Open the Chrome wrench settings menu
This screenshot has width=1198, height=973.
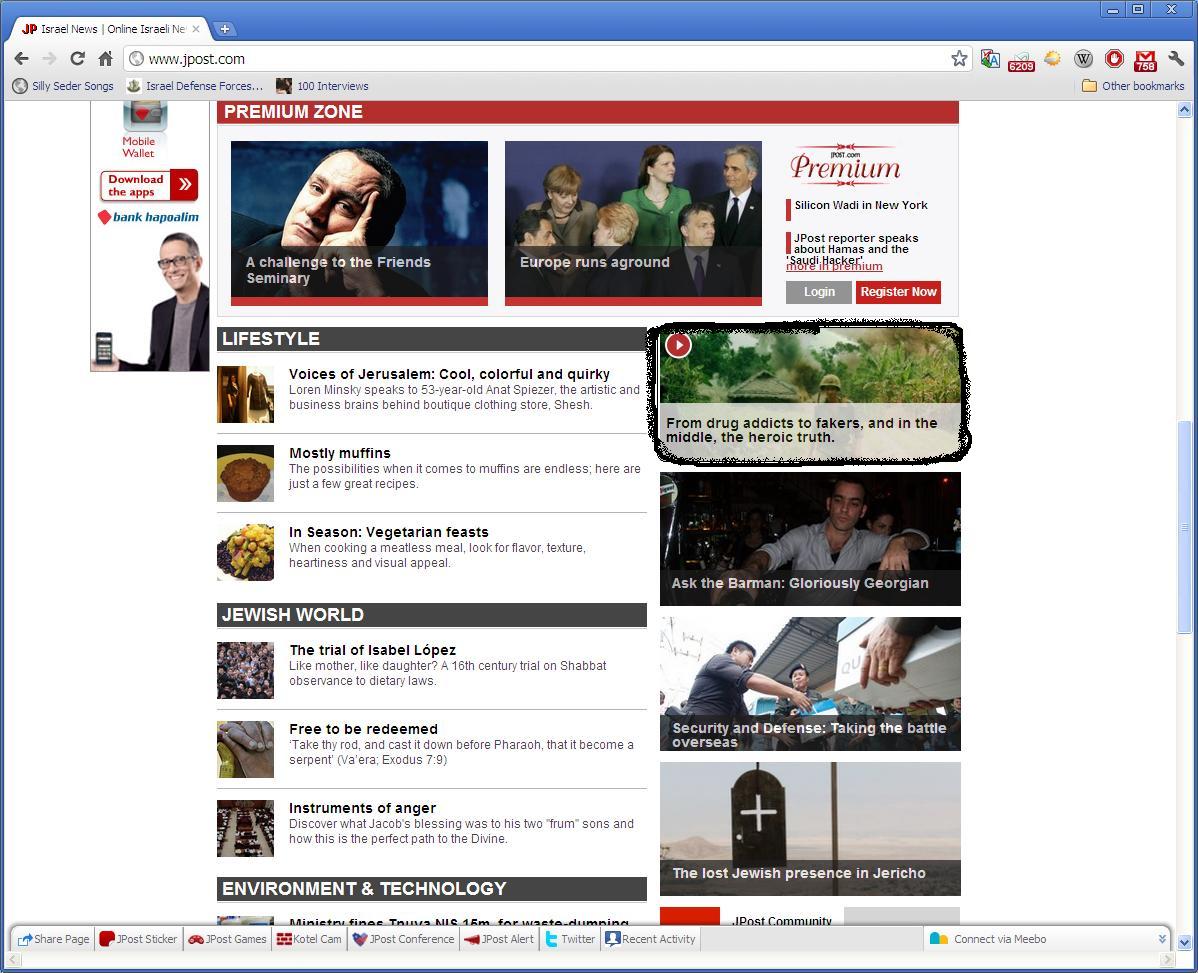[1176, 59]
